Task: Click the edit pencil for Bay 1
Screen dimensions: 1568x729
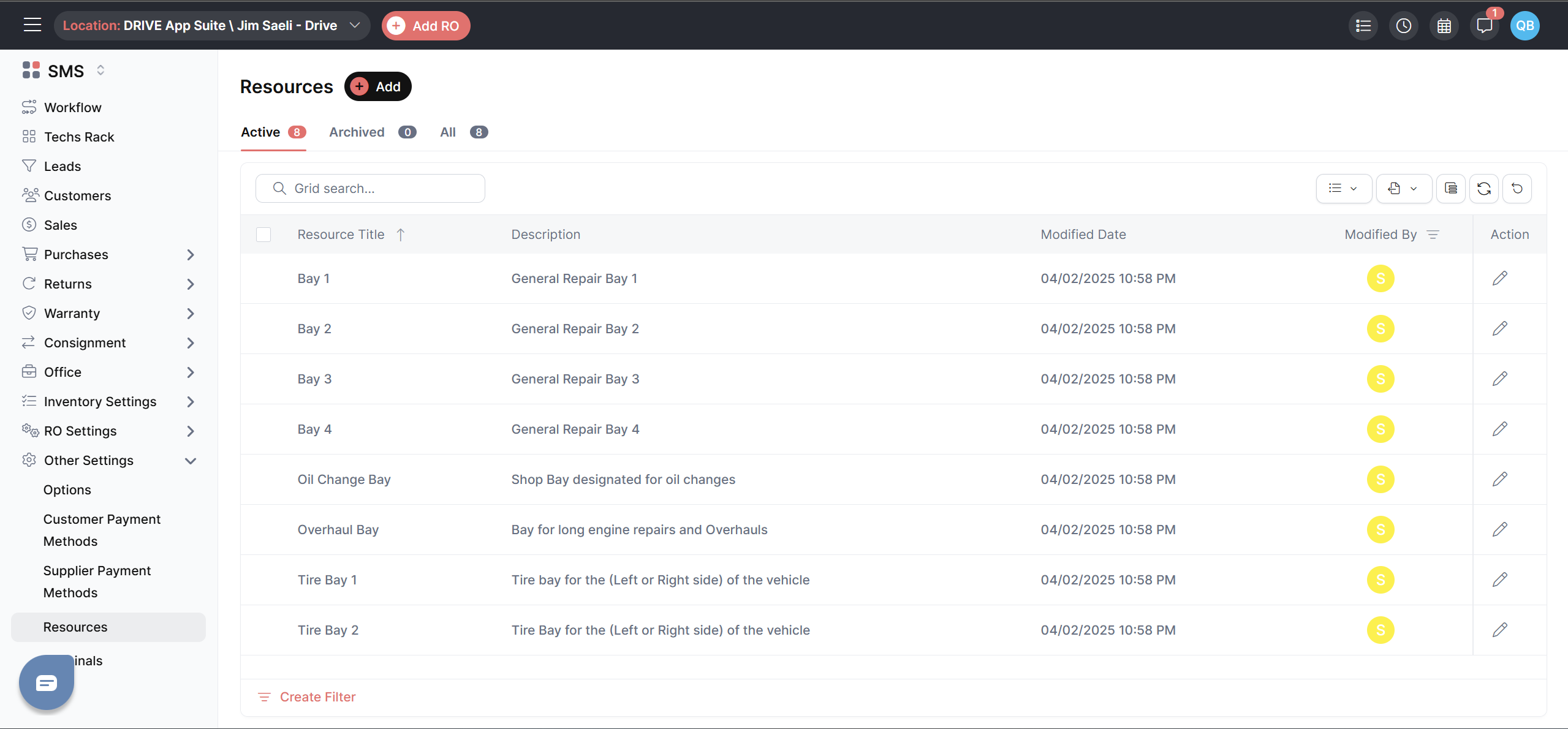Action: [1499, 279]
